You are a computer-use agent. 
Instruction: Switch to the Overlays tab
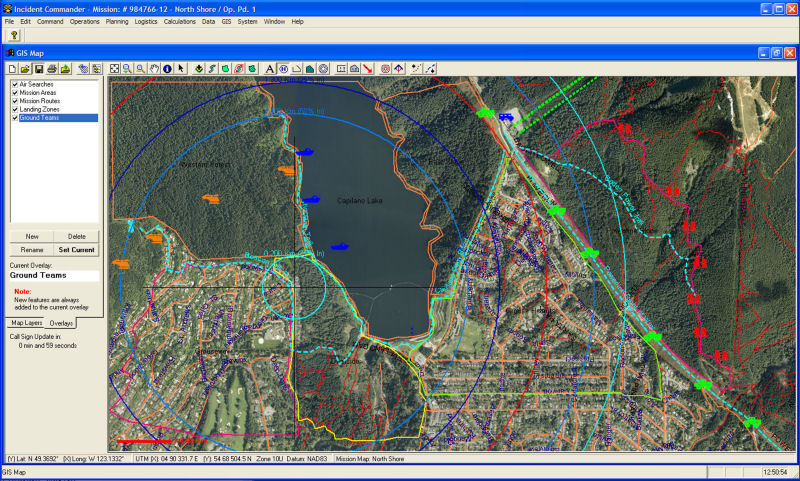[x=61, y=323]
